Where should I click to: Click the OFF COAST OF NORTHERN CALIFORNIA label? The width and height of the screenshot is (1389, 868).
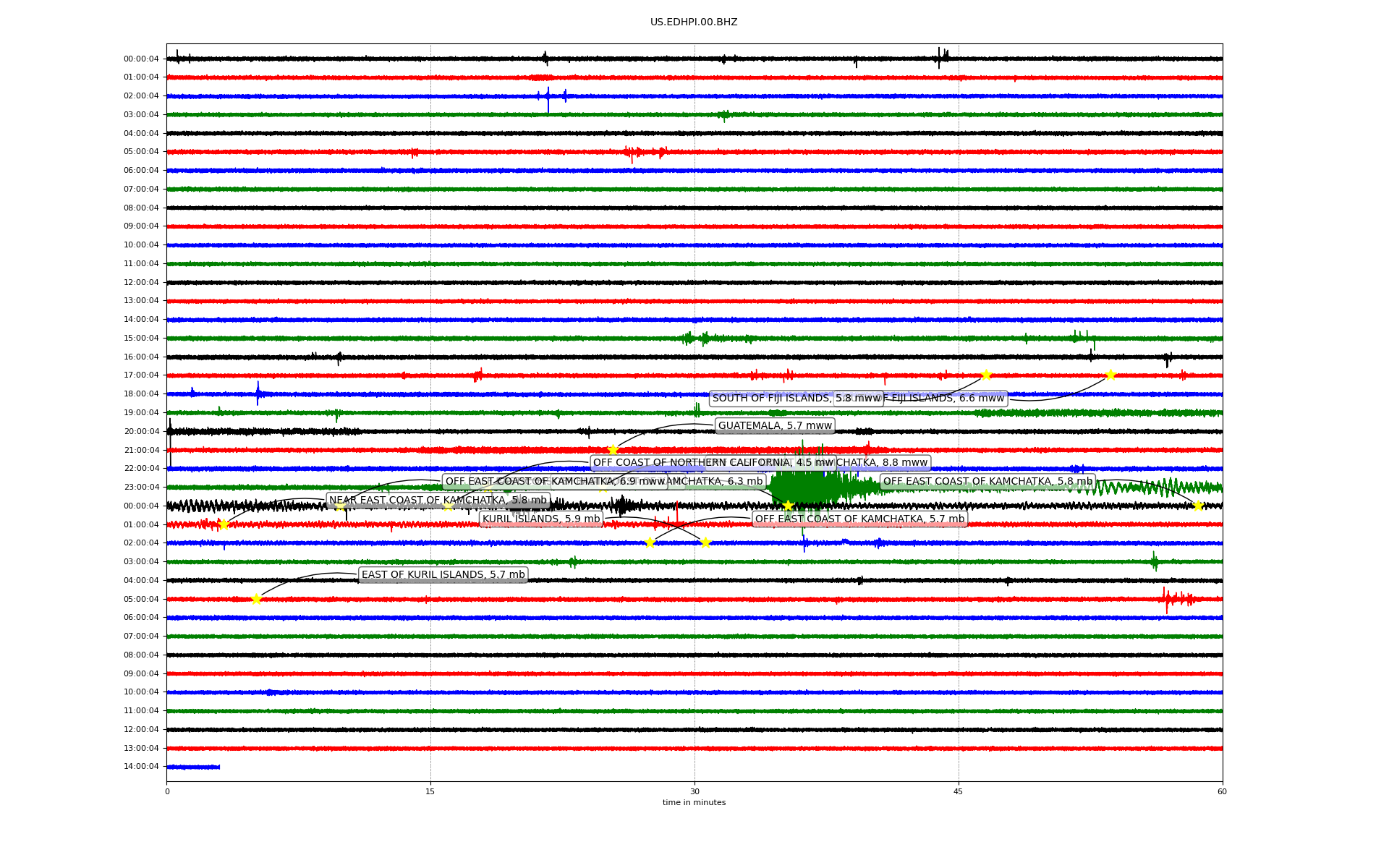[x=713, y=463]
